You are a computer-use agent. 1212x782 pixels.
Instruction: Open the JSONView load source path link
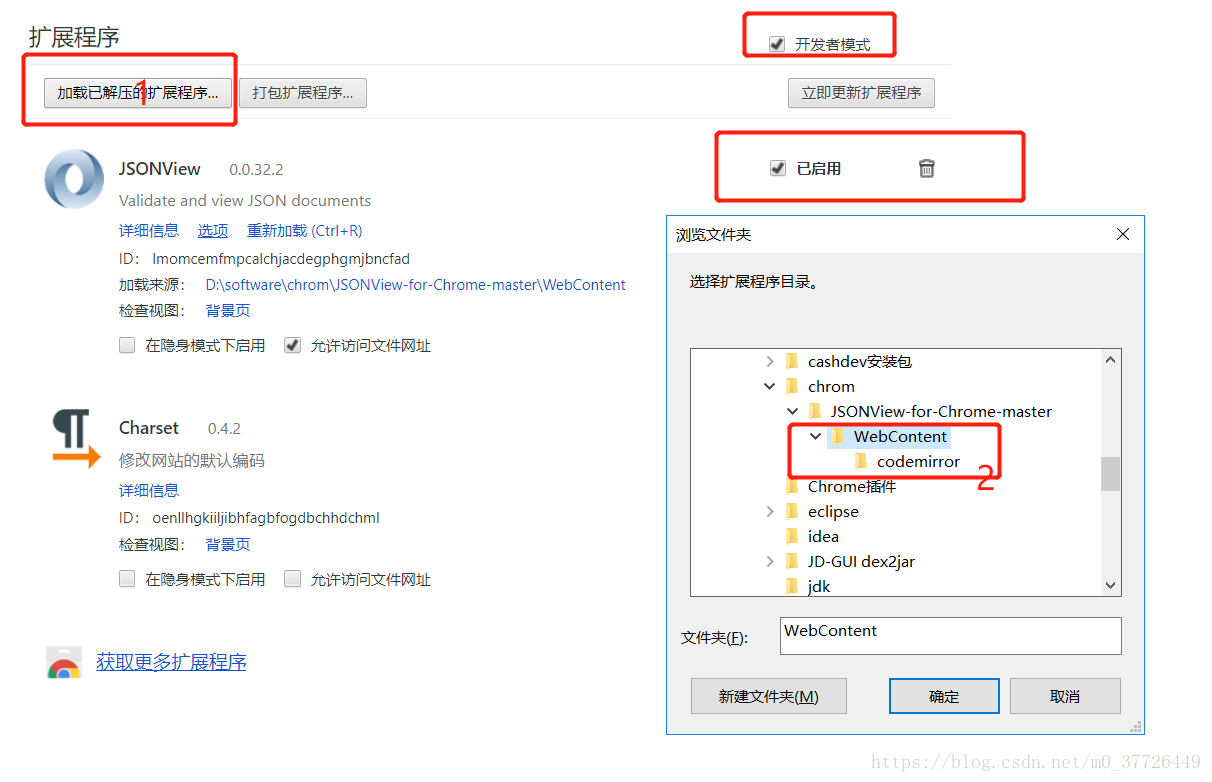click(x=416, y=284)
